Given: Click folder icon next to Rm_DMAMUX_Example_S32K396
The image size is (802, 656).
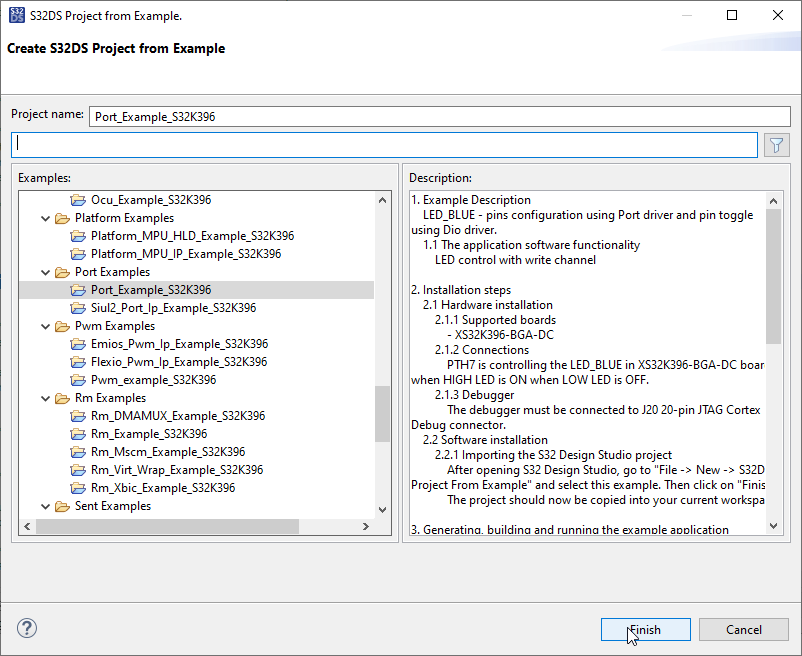Looking at the screenshot, I should (x=80, y=416).
